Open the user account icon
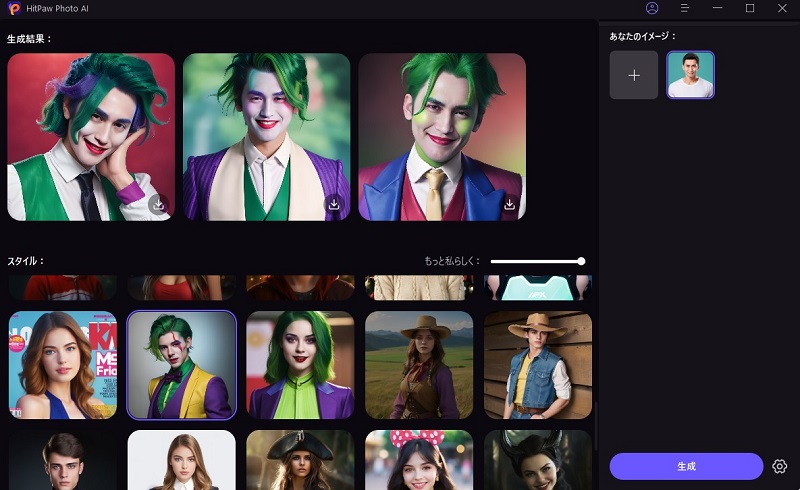The width and height of the screenshot is (800, 490). 653,8
